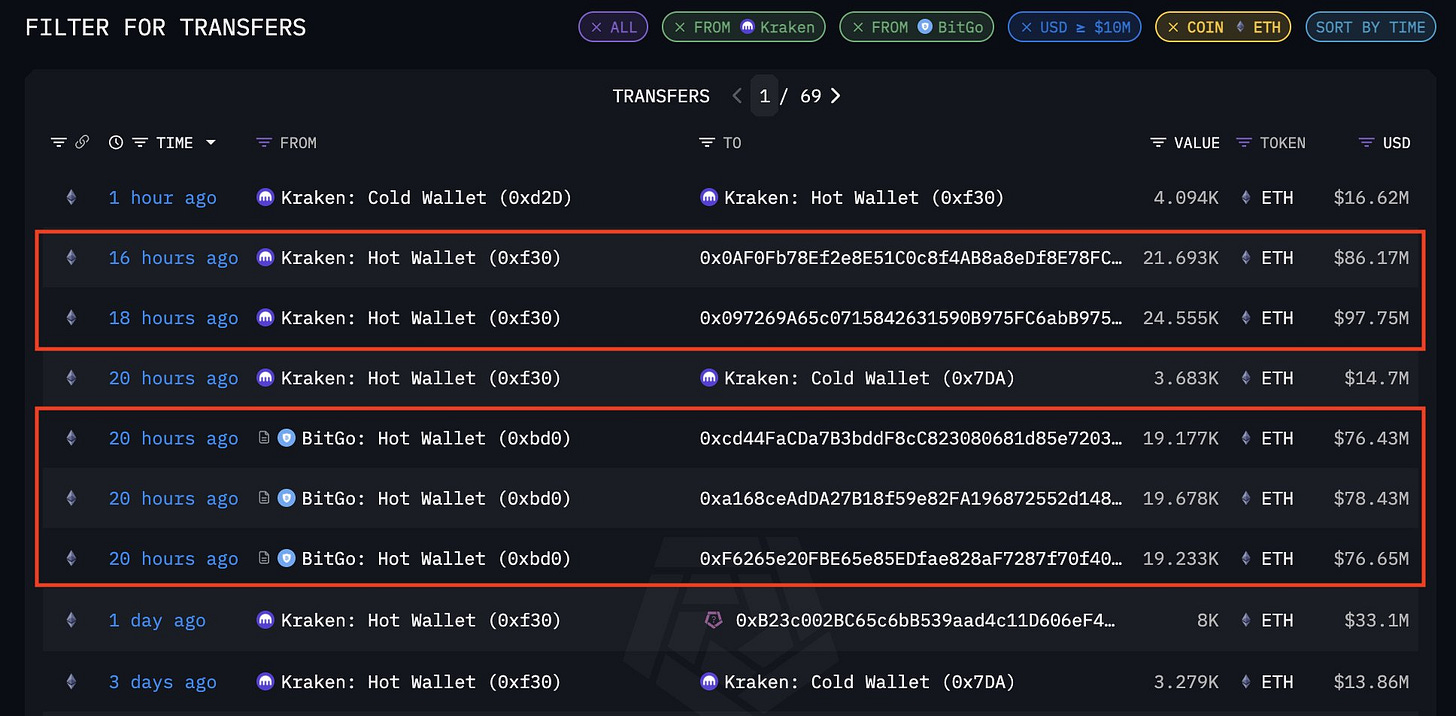Screen dimensions: 1456x716
Task: Click the Ethereum chain icon in 1 hour ago row
Action: coord(70,198)
